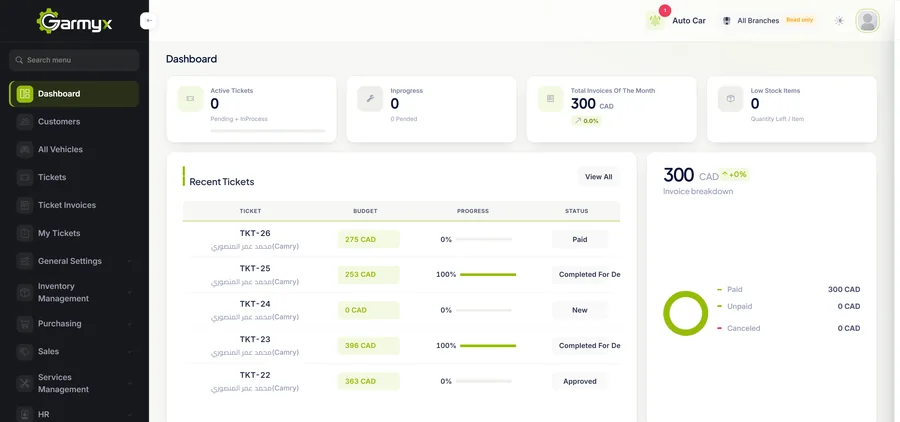The height and width of the screenshot is (422, 900).
Task: Open ticket TKT-26
Action: click(255, 233)
